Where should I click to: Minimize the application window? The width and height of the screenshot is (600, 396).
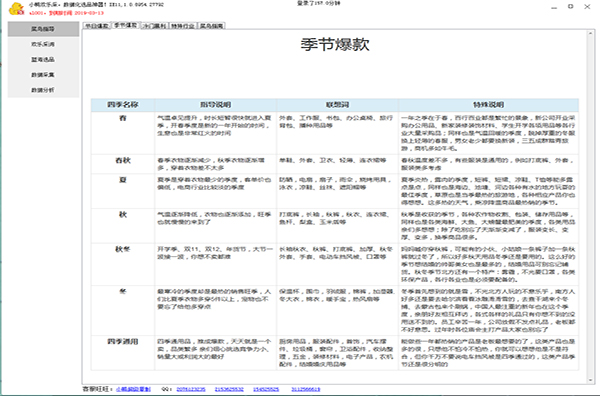tap(554, 7)
